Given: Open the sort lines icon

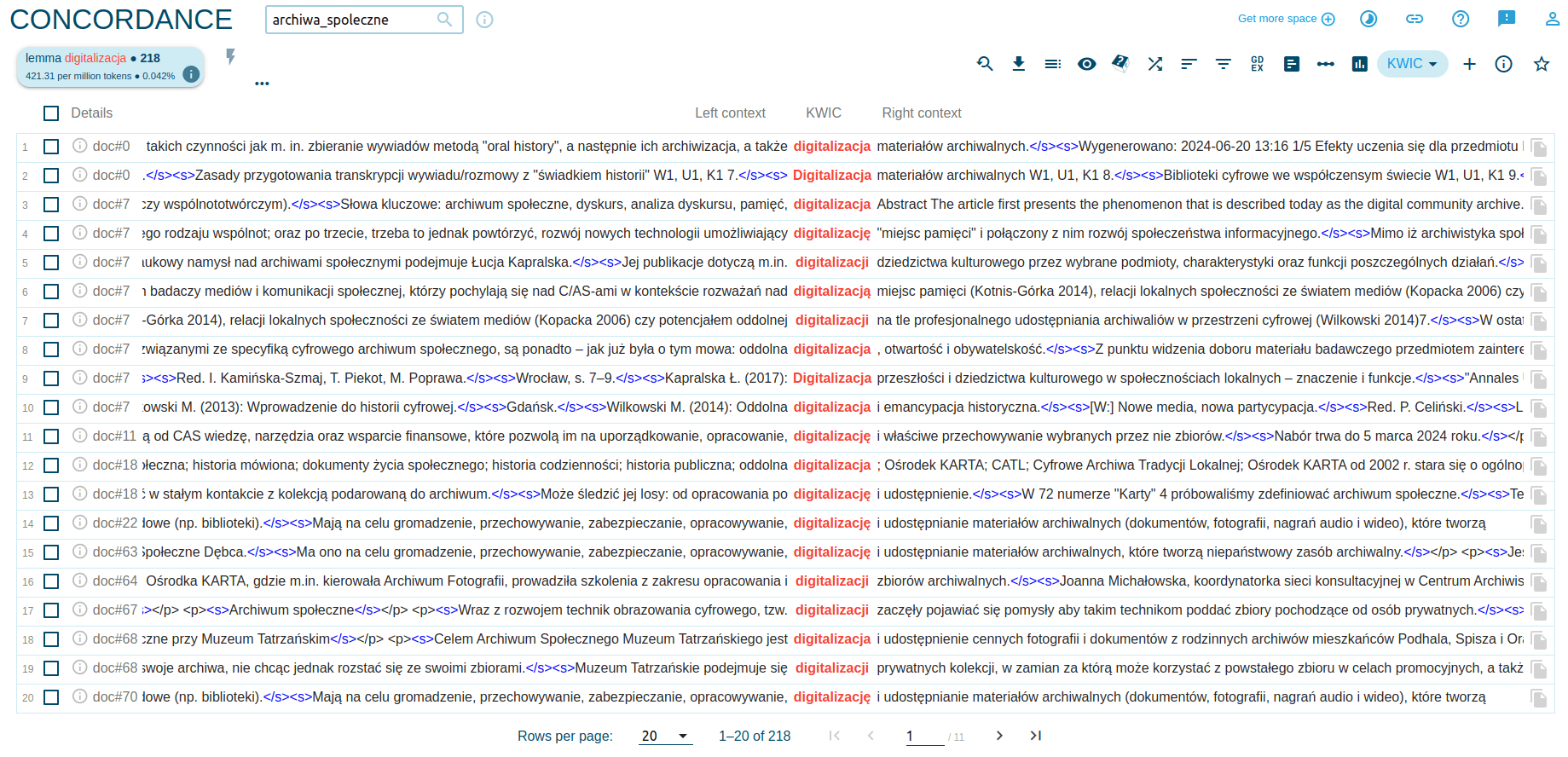Looking at the screenshot, I should click(x=1189, y=64).
